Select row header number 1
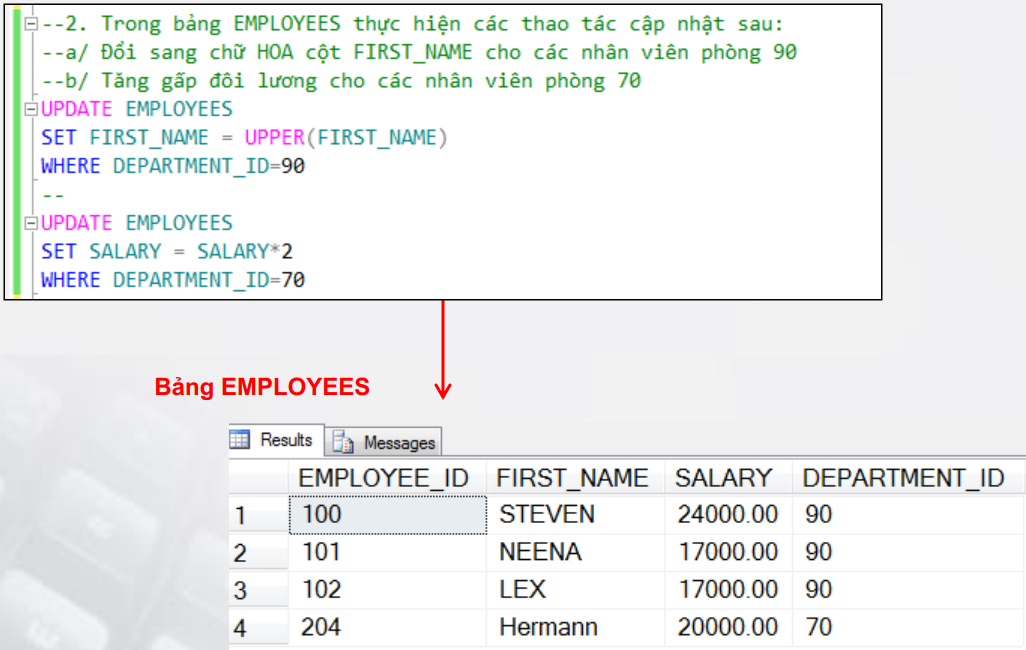Viewport: 1026px width, 650px height. click(x=240, y=516)
